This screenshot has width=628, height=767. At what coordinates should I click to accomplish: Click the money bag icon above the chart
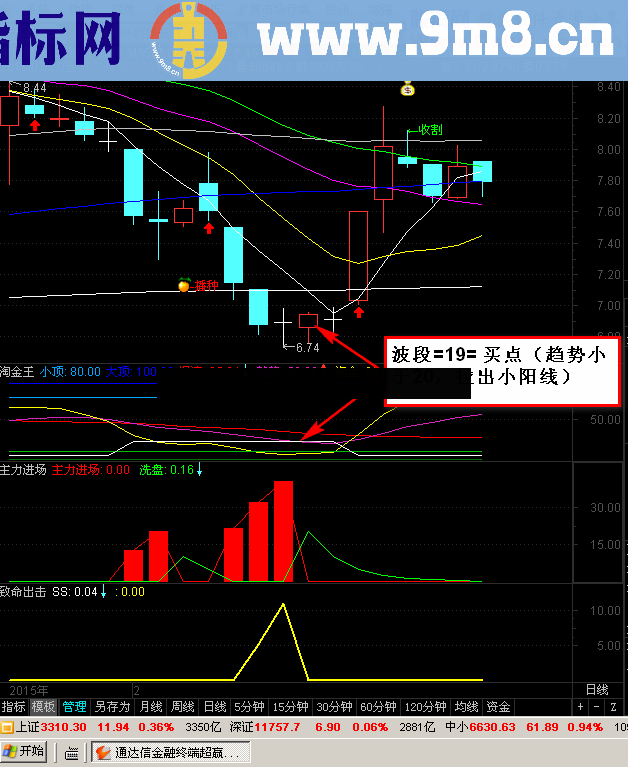[x=407, y=88]
